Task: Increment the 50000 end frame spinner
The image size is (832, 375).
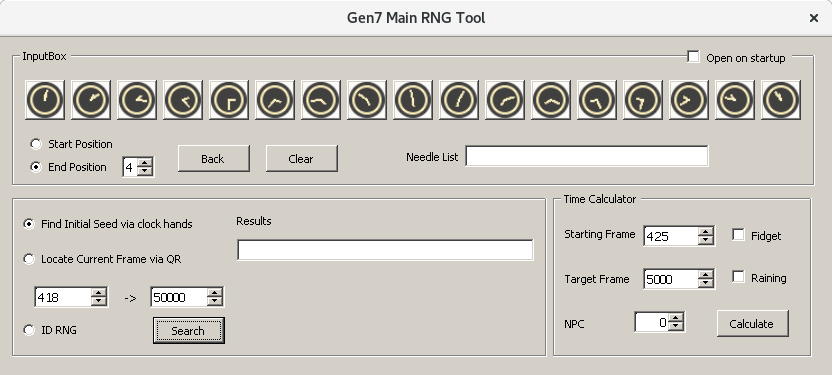Action: click(x=214, y=292)
